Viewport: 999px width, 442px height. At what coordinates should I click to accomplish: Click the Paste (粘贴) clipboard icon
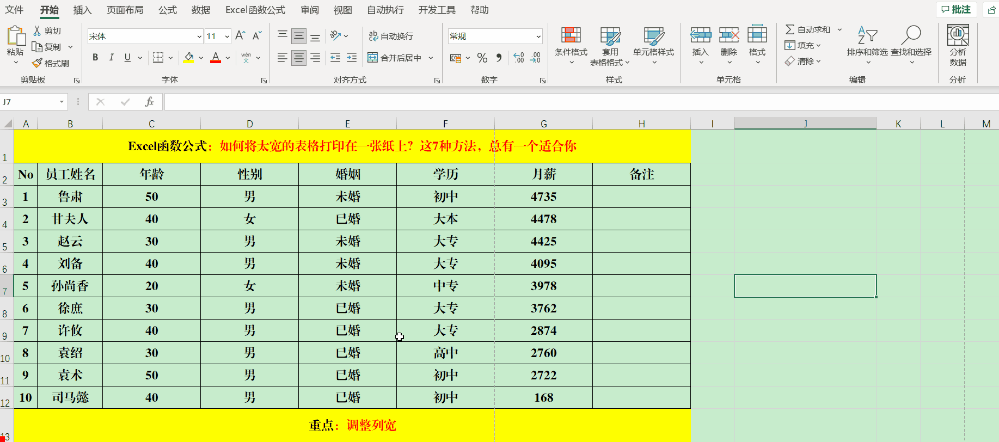pyautogui.click(x=15, y=37)
